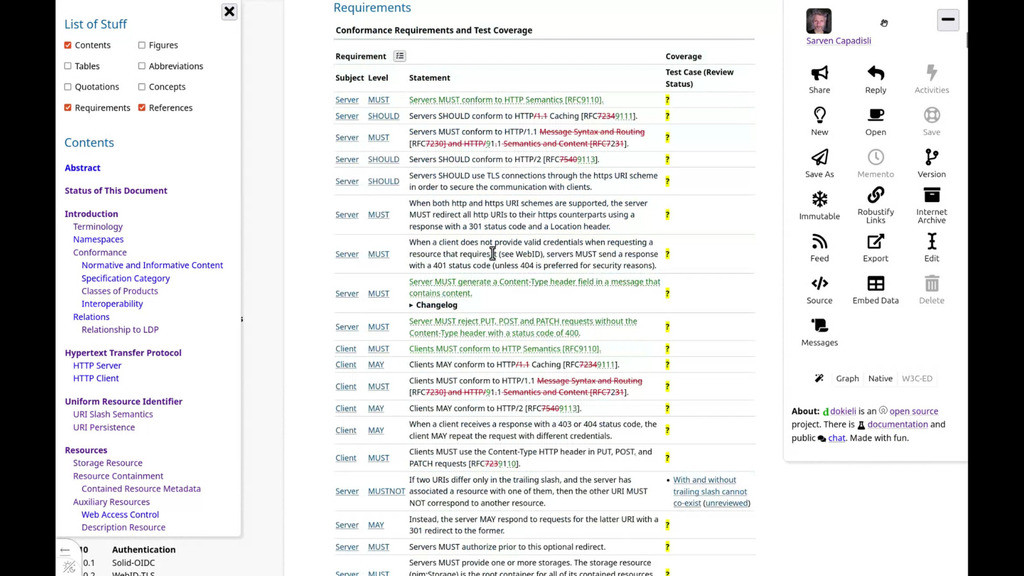Open the URI Slash Semantics entry
Viewport: 1024px width, 576px height.
113,414
